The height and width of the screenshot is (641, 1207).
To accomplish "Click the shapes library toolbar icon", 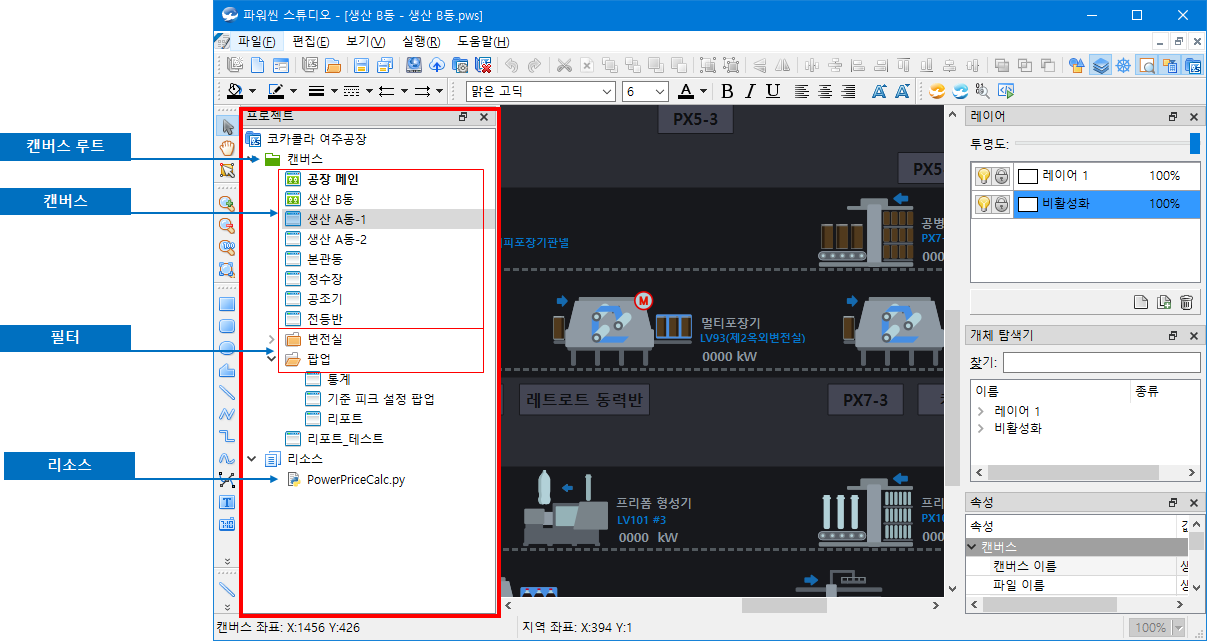I will 1076,65.
